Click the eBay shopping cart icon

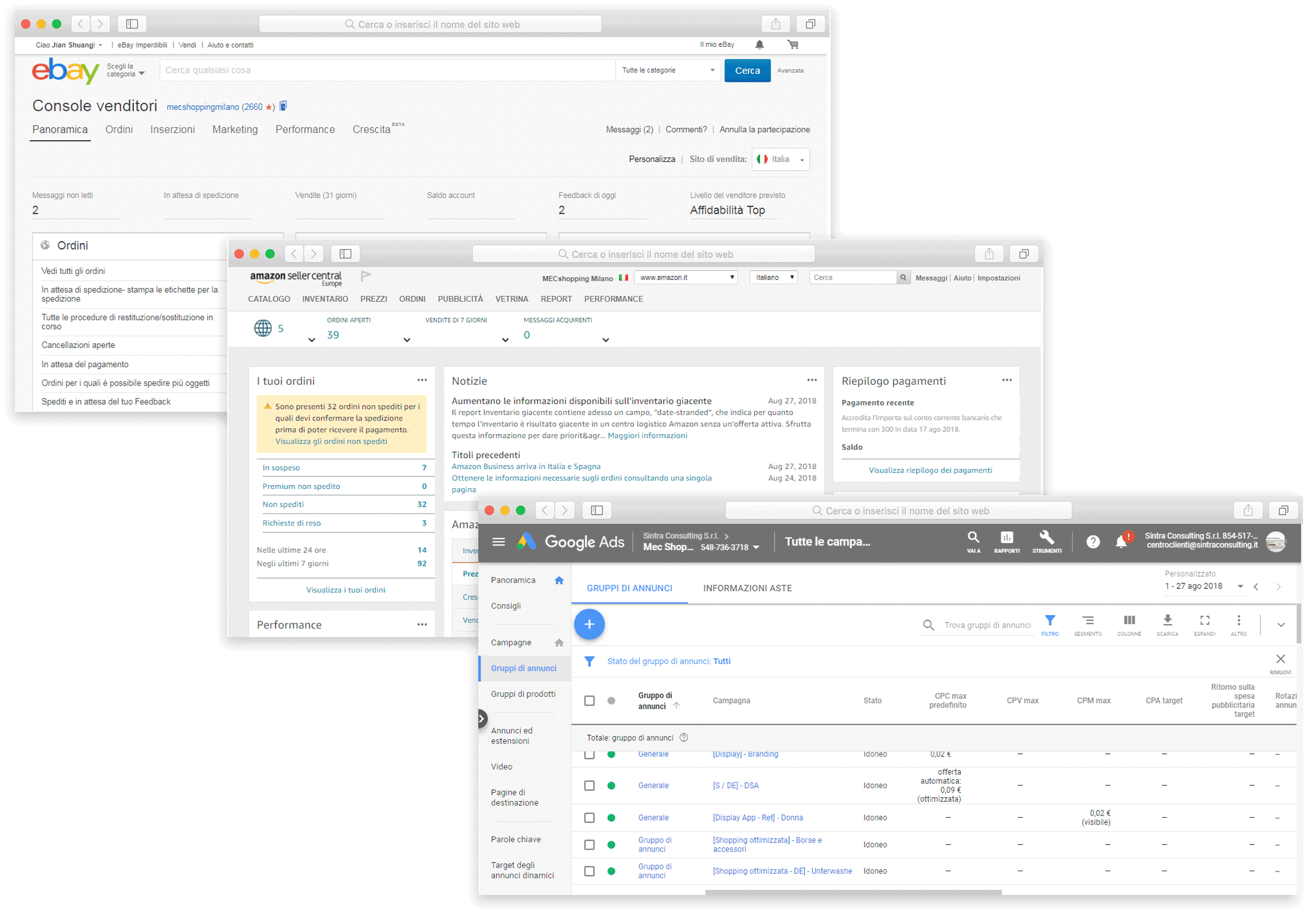(792, 45)
